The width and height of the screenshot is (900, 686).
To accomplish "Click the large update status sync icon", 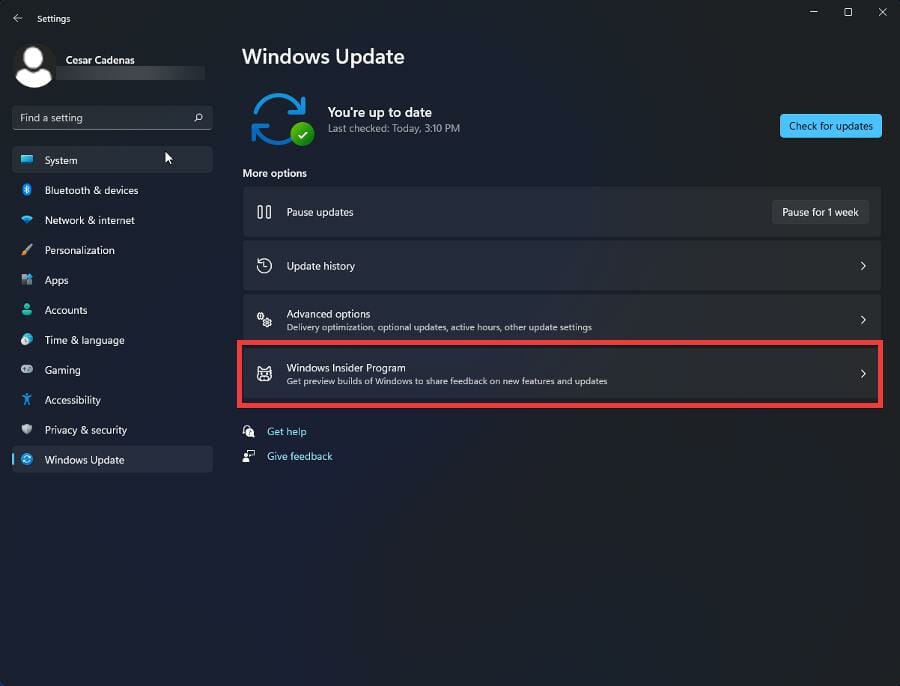I will [x=282, y=119].
